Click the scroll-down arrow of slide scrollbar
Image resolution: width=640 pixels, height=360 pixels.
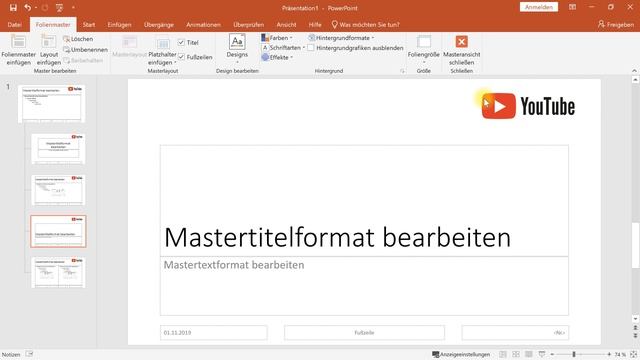coord(635,319)
